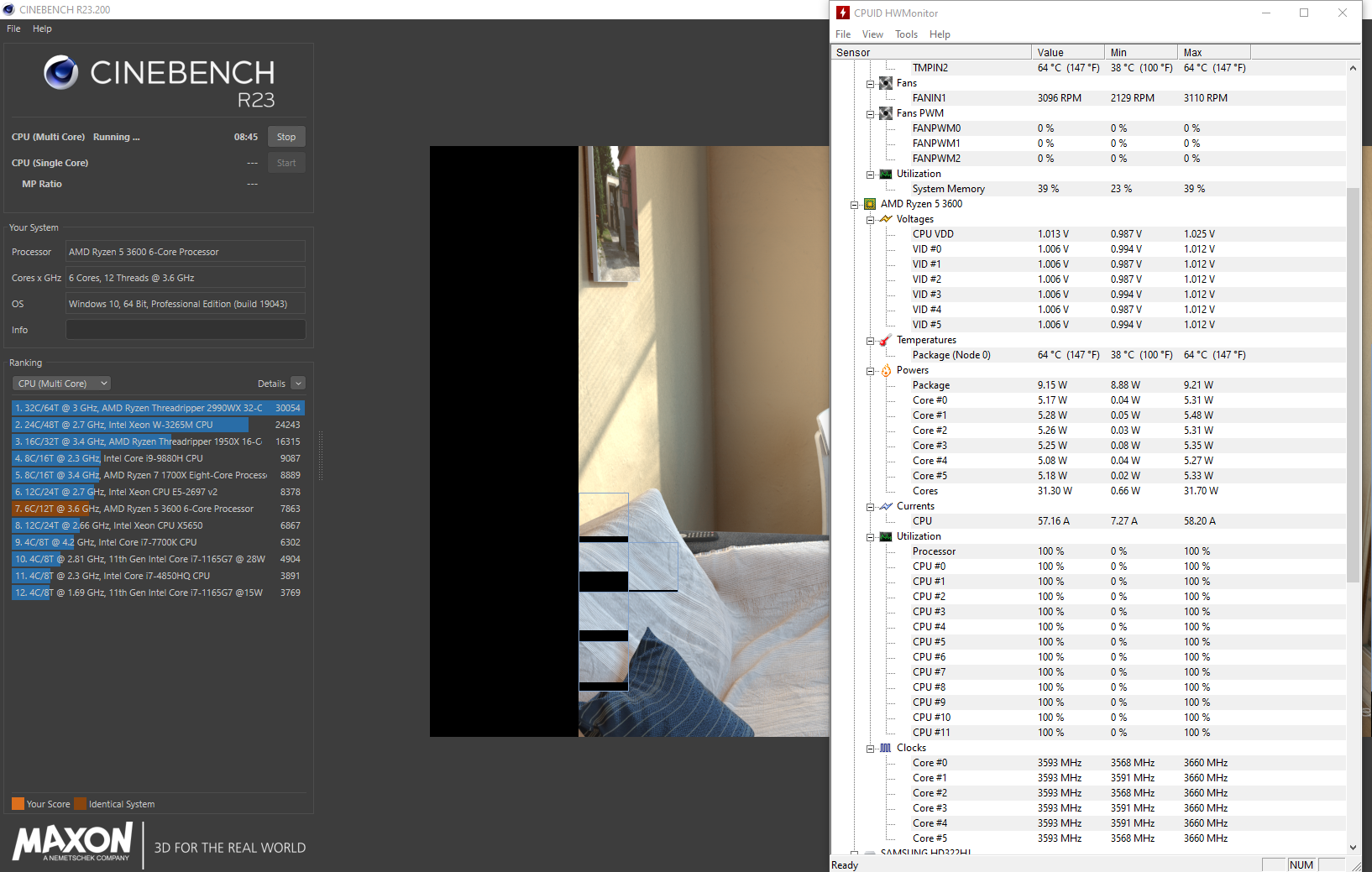Image resolution: width=1372 pixels, height=872 pixels.
Task: Click the Cinebench R23 sphere logo
Action: (61, 73)
